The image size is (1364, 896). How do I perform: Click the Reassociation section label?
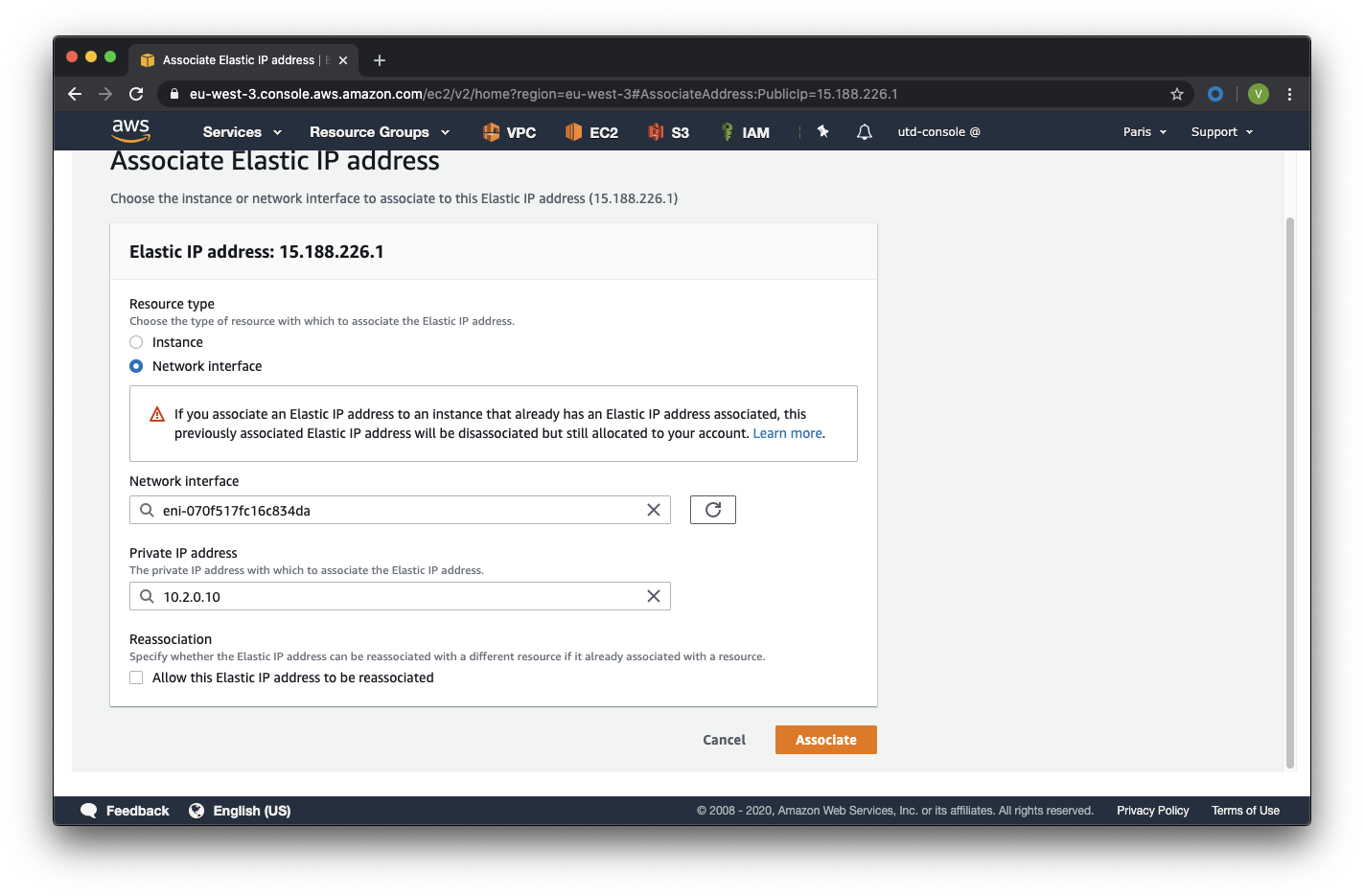(171, 639)
